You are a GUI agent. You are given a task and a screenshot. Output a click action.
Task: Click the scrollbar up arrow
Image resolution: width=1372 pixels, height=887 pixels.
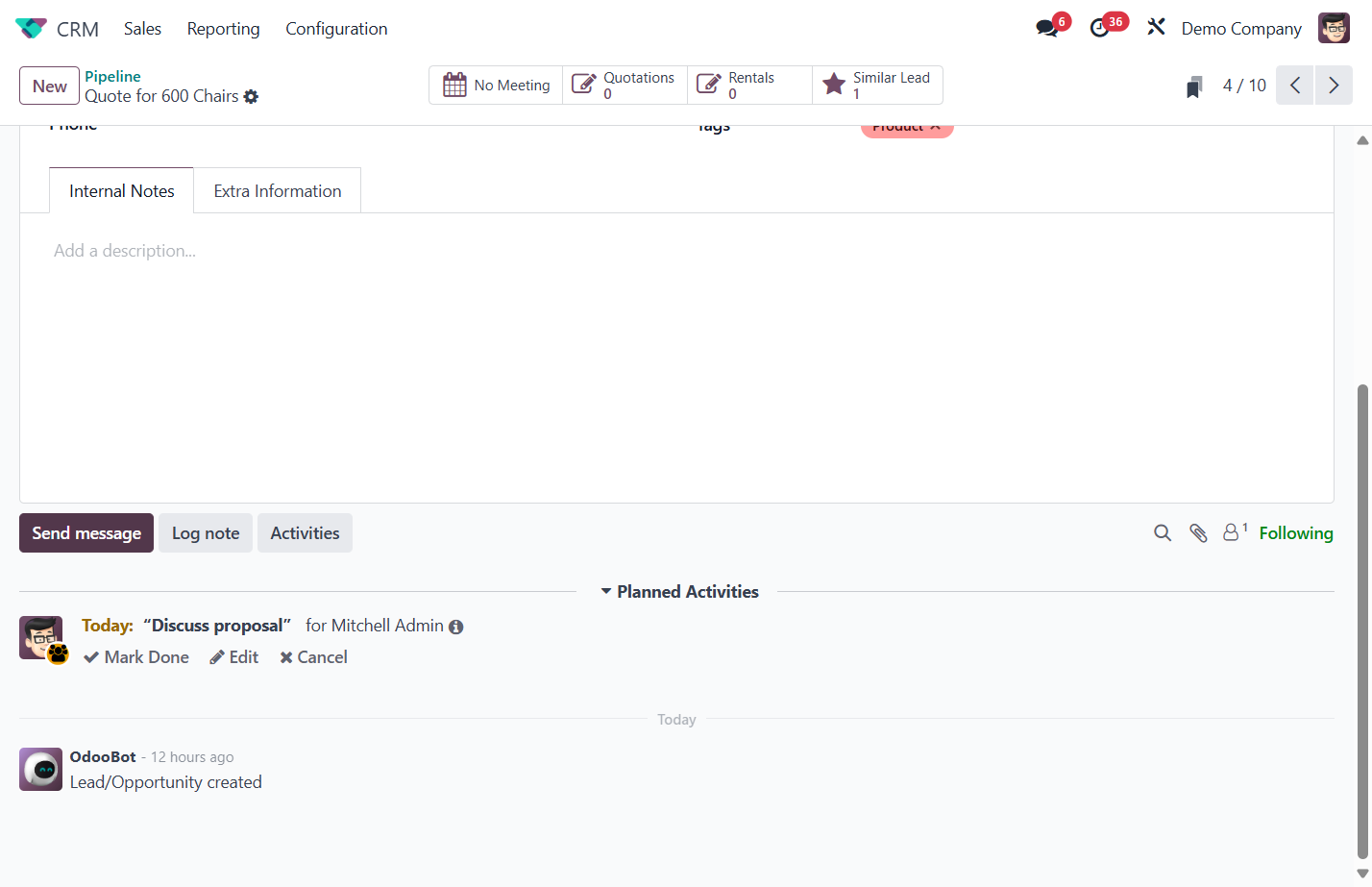tap(1362, 140)
